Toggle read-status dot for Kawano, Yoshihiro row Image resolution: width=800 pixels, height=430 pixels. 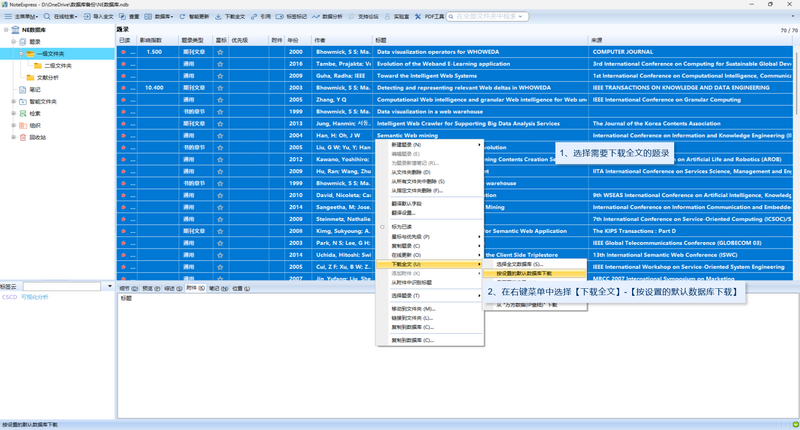(x=123, y=160)
